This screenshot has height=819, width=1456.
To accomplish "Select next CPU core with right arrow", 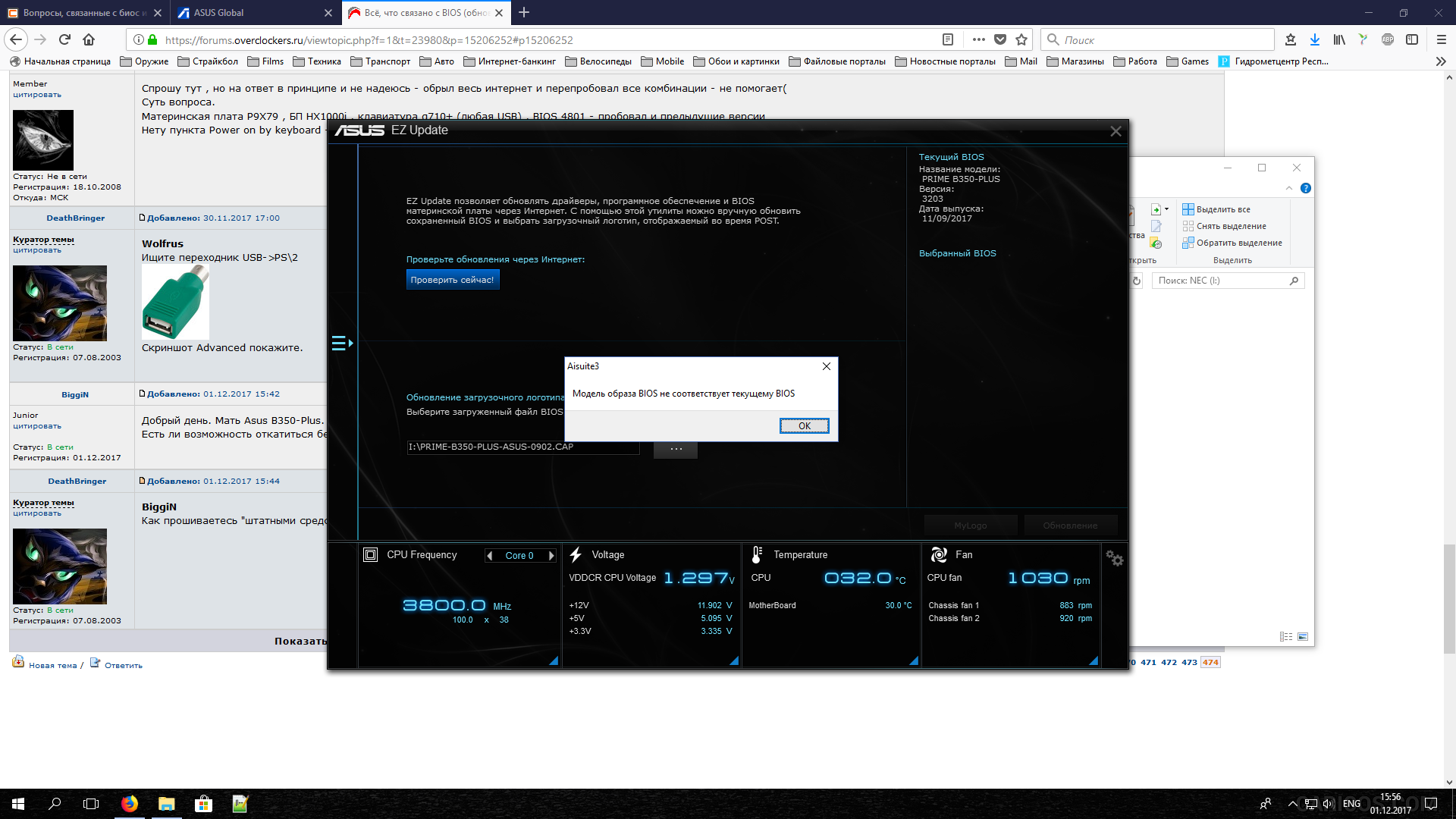I will click(551, 556).
